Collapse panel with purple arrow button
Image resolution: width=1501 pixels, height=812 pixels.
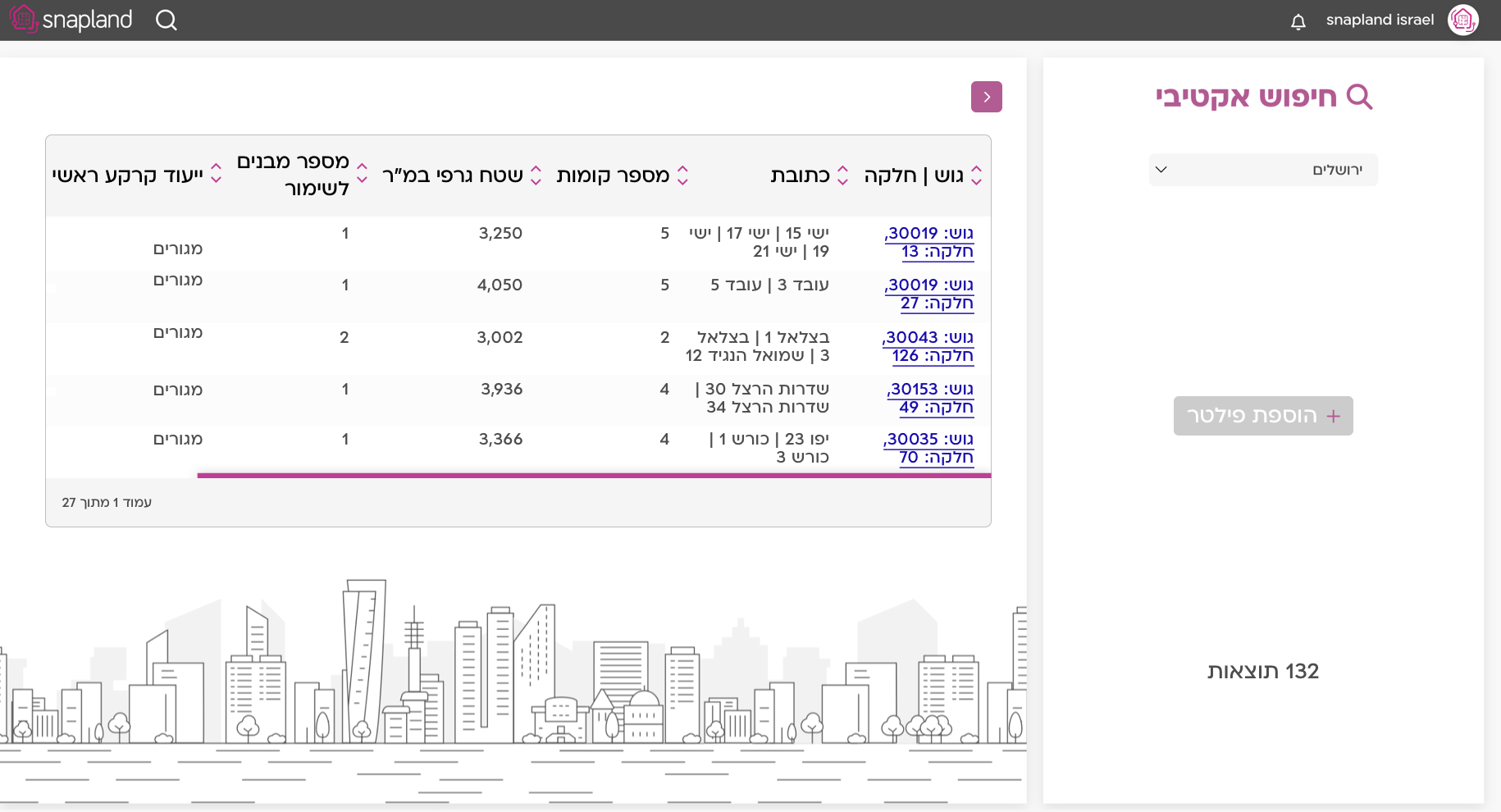pyautogui.click(x=986, y=97)
